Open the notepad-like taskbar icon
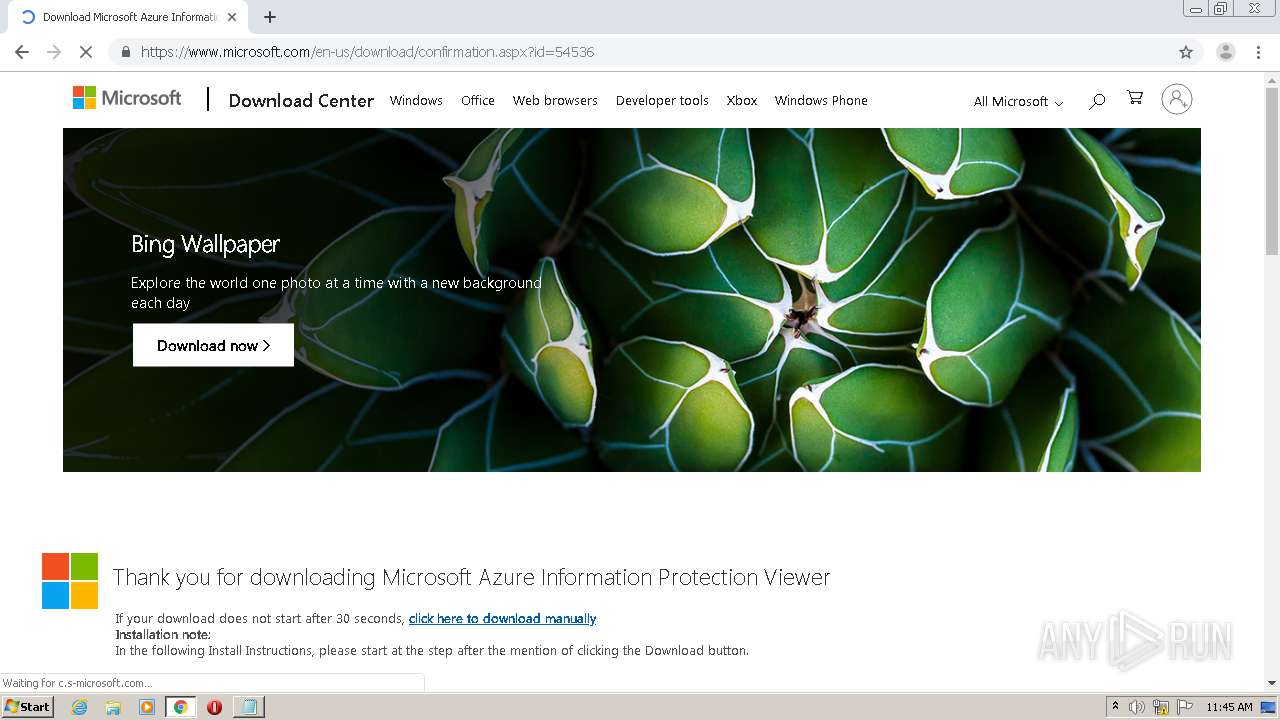The width and height of the screenshot is (1280, 720). (x=247, y=707)
